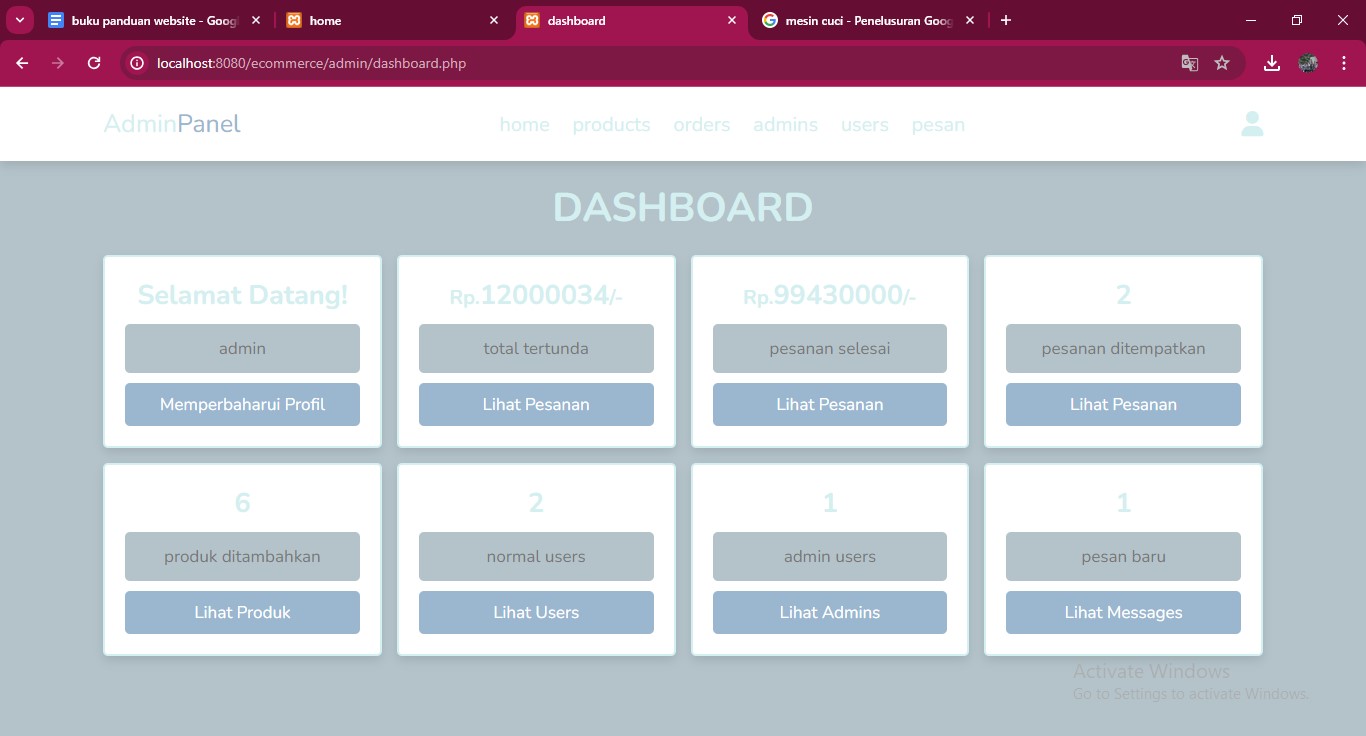Click the localhost address bar URL
The image size is (1366, 736).
pos(311,63)
